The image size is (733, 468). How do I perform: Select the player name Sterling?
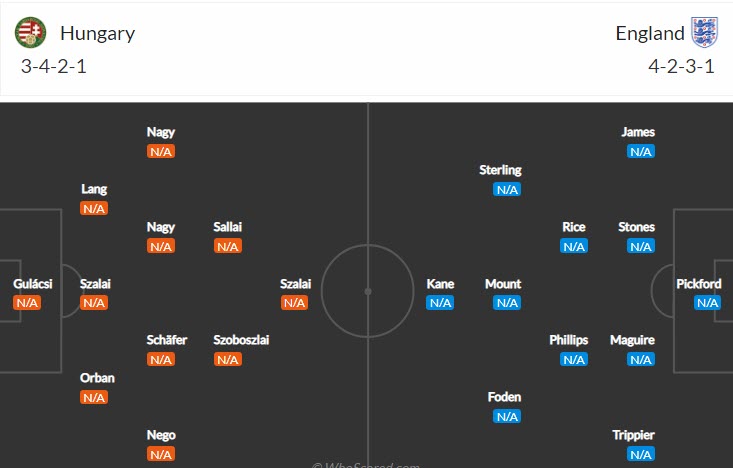point(501,170)
